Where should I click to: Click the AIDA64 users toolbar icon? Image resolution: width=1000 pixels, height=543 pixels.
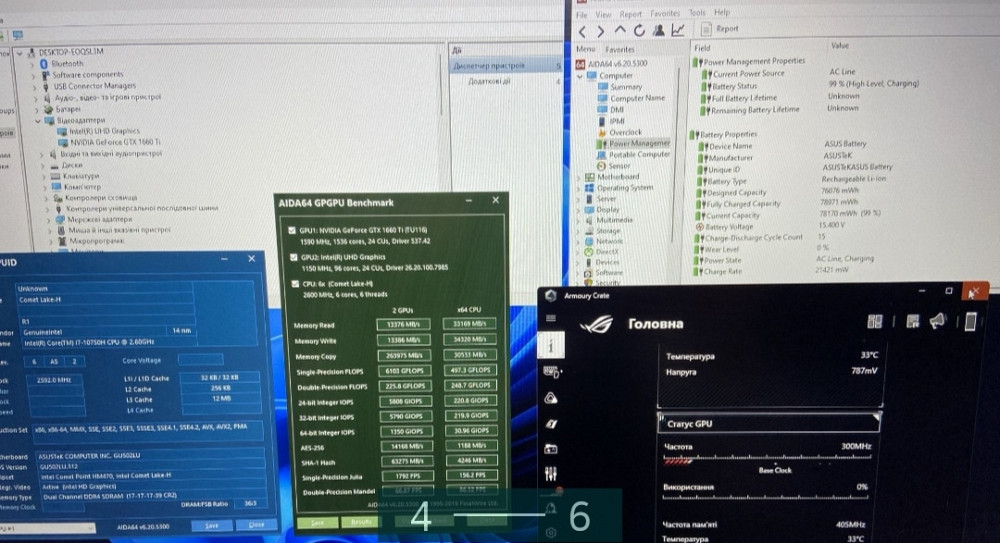659,30
